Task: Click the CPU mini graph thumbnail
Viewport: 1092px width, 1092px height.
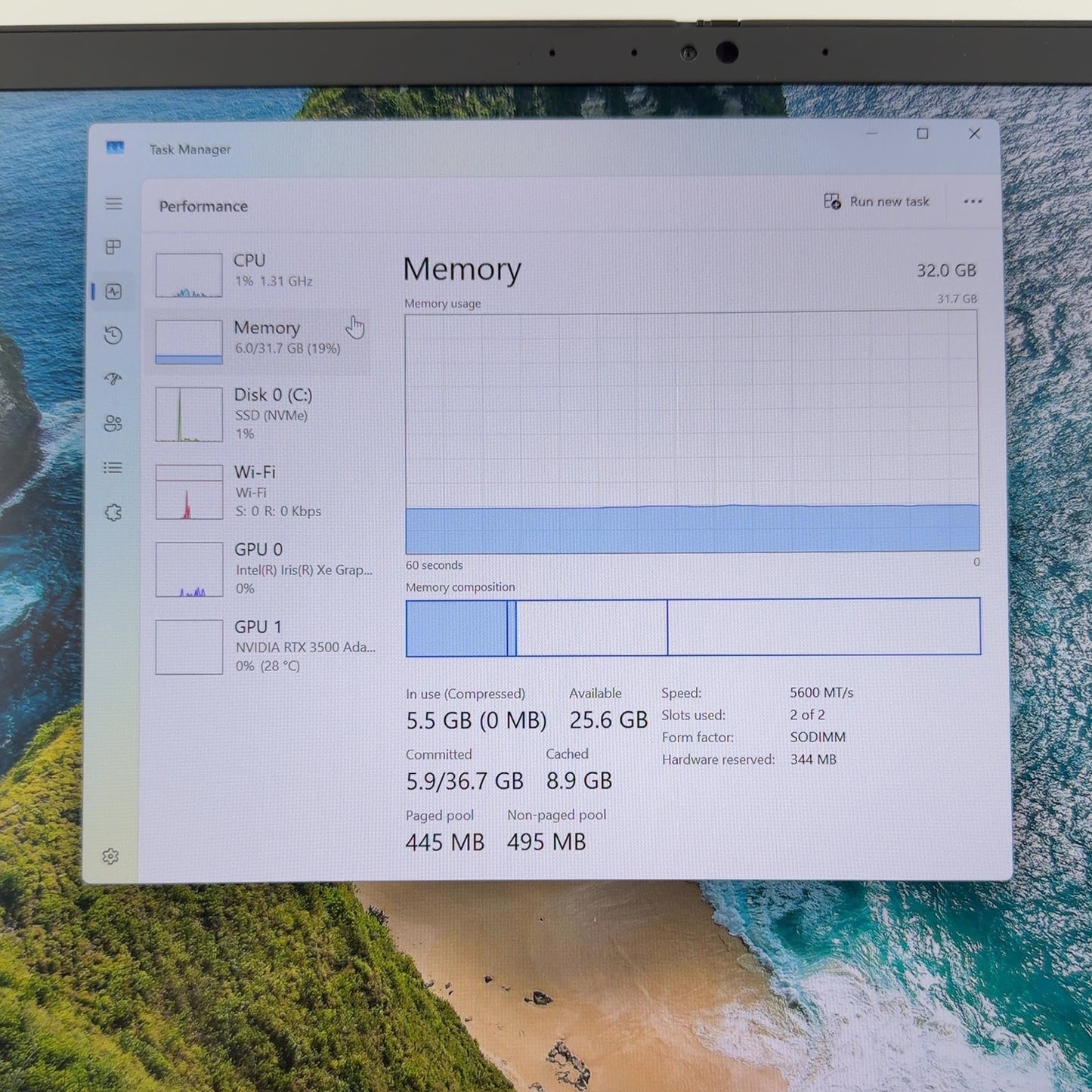Action: [189, 275]
